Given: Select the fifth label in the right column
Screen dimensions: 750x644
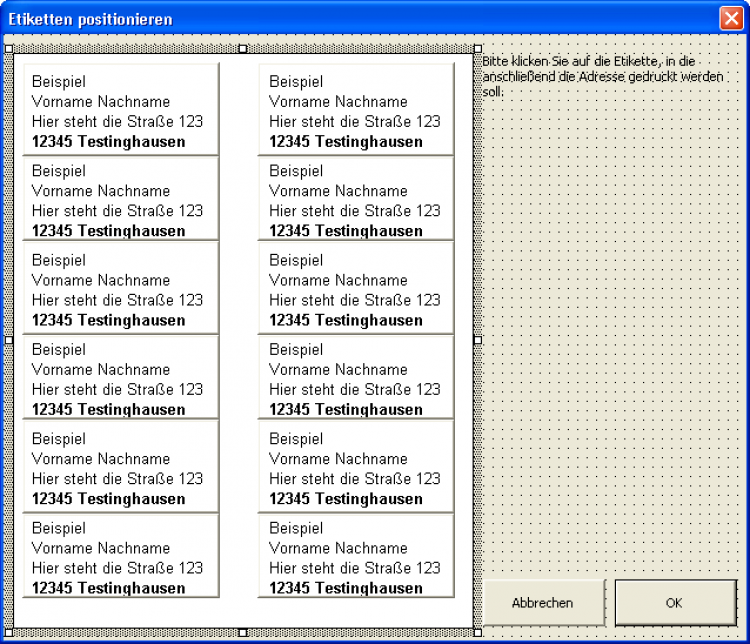Looking at the screenshot, I should click(356, 468).
